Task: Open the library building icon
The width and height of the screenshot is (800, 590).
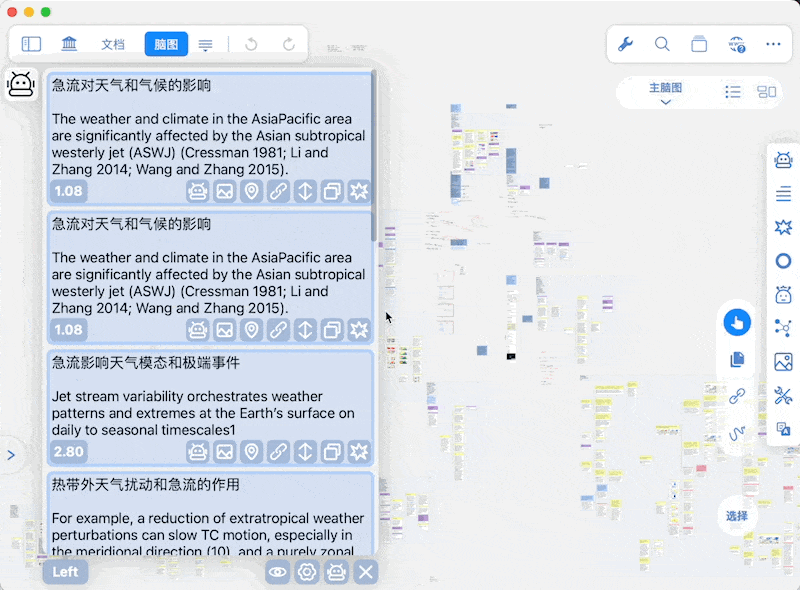Action: click(69, 44)
